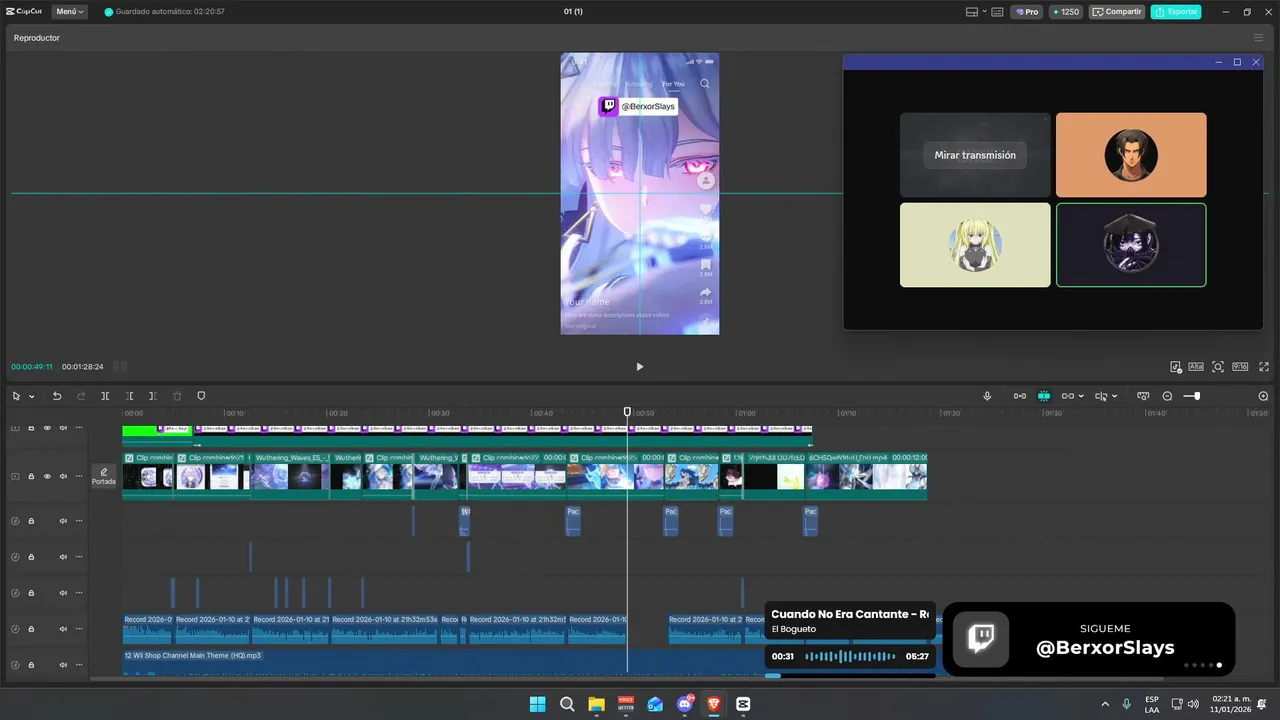The width and height of the screenshot is (1280, 720).
Task: Click the fullscreen icon in the player
Action: coord(1264,367)
